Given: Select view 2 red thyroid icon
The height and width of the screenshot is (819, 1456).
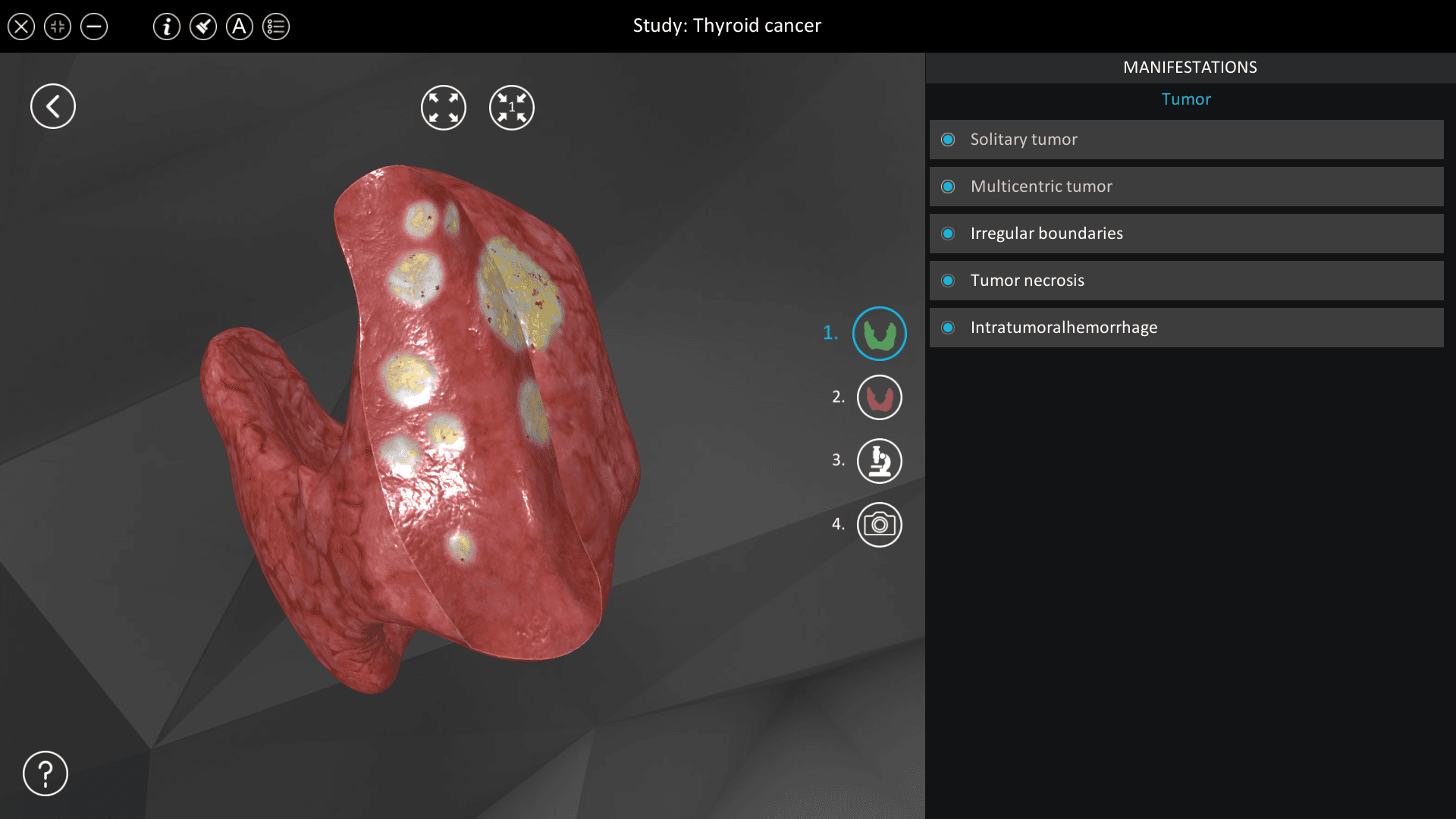Looking at the screenshot, I should 880,397.
